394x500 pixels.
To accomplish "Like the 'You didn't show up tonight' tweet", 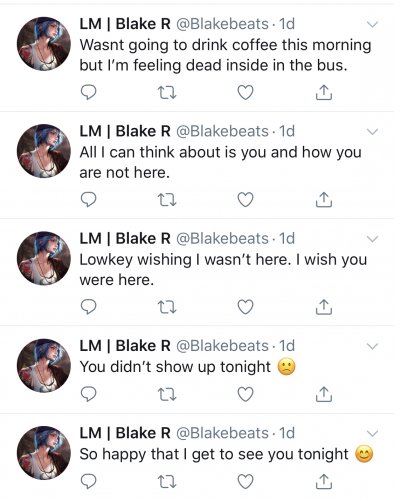I will coord(245,394).
